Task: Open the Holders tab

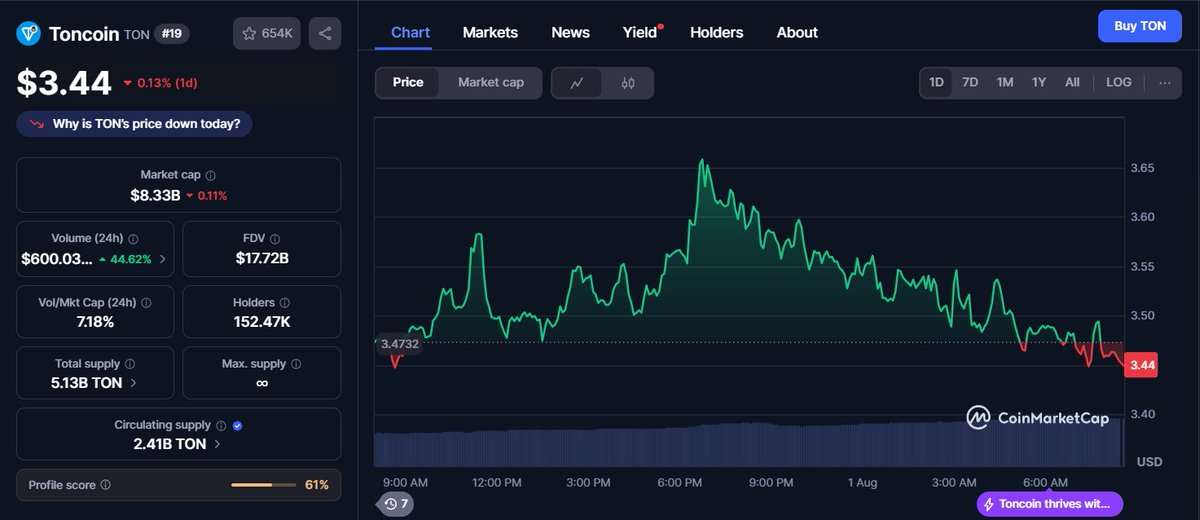Action: [716, 32]
